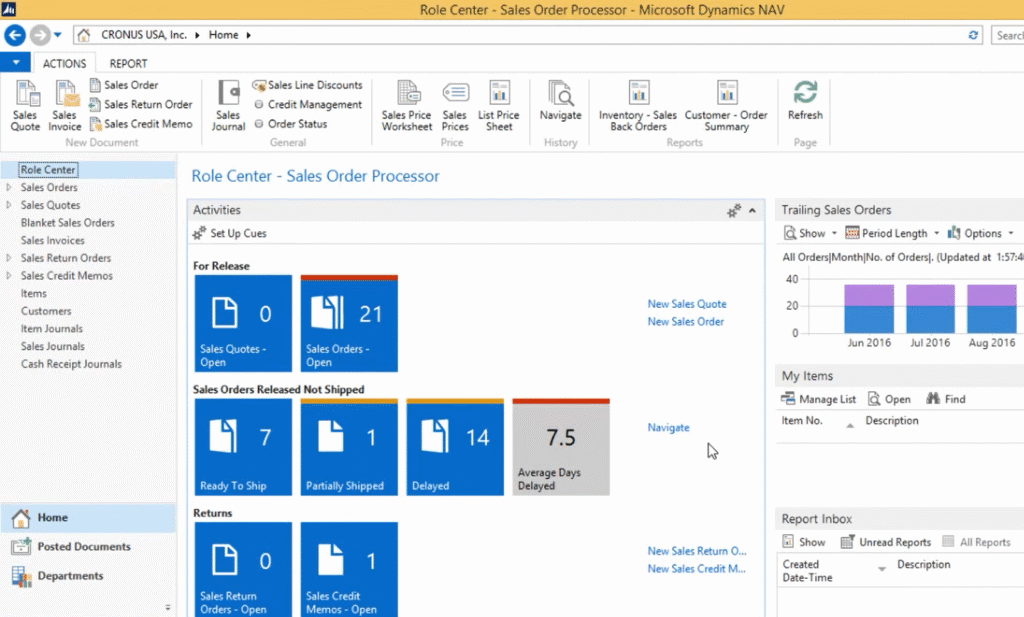1024x617 pixels.
Task: Open Sales Invoices list
Action: [52, 240]
